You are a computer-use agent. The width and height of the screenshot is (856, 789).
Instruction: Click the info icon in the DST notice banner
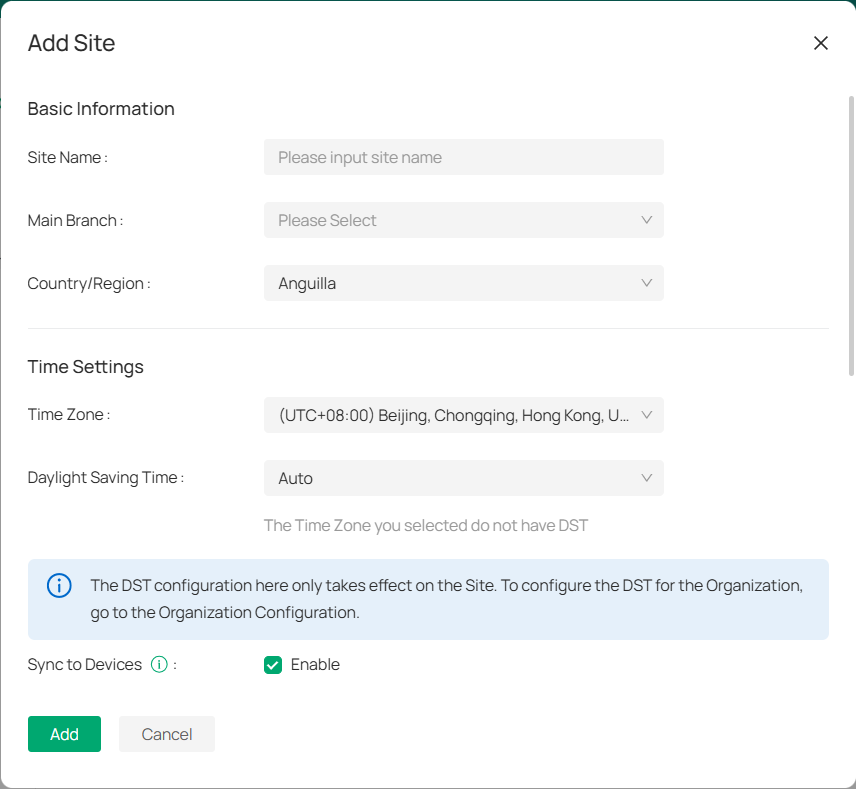click(59, 586)
